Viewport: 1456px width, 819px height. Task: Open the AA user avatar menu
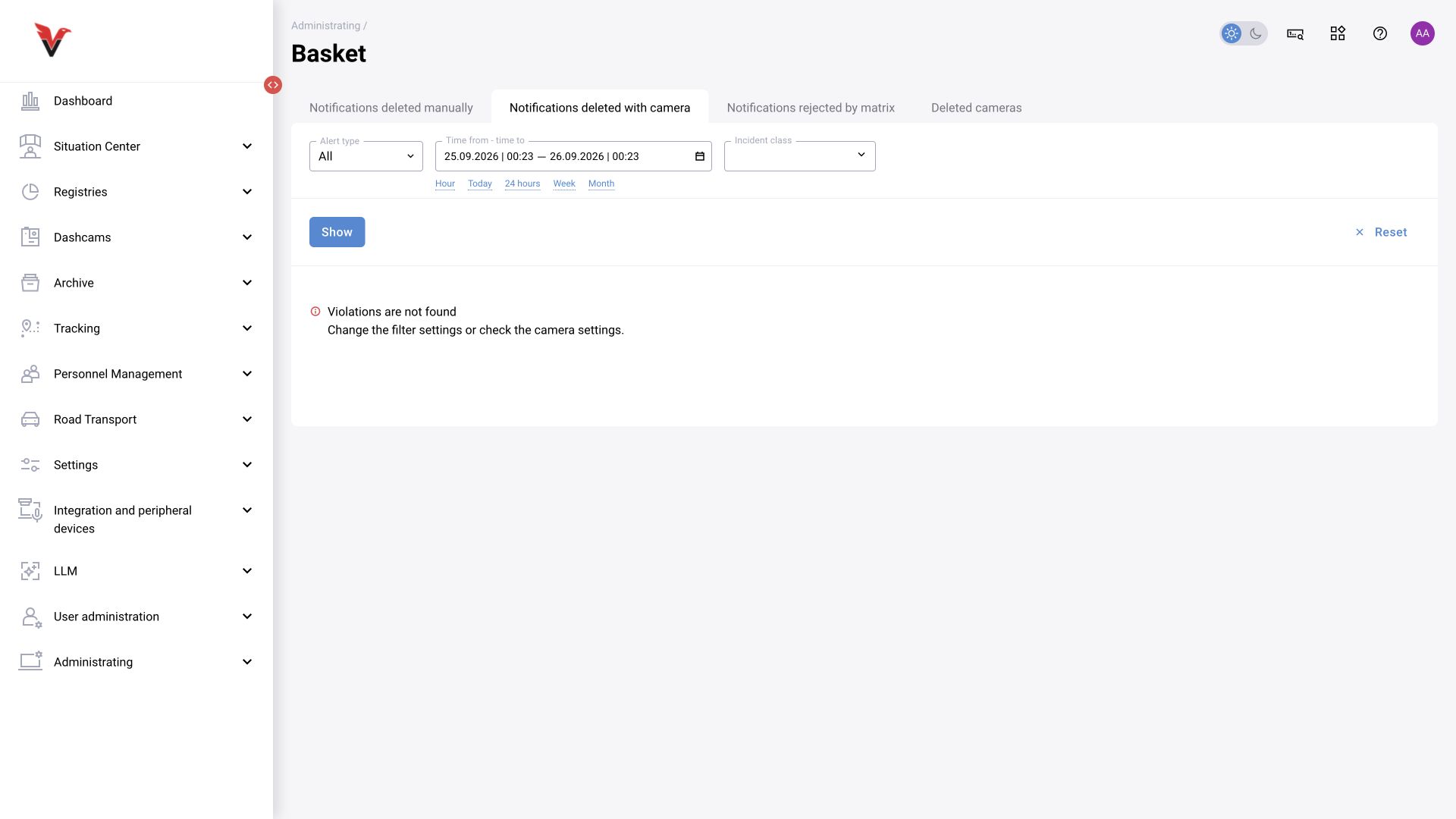[x=1423, y=33]
